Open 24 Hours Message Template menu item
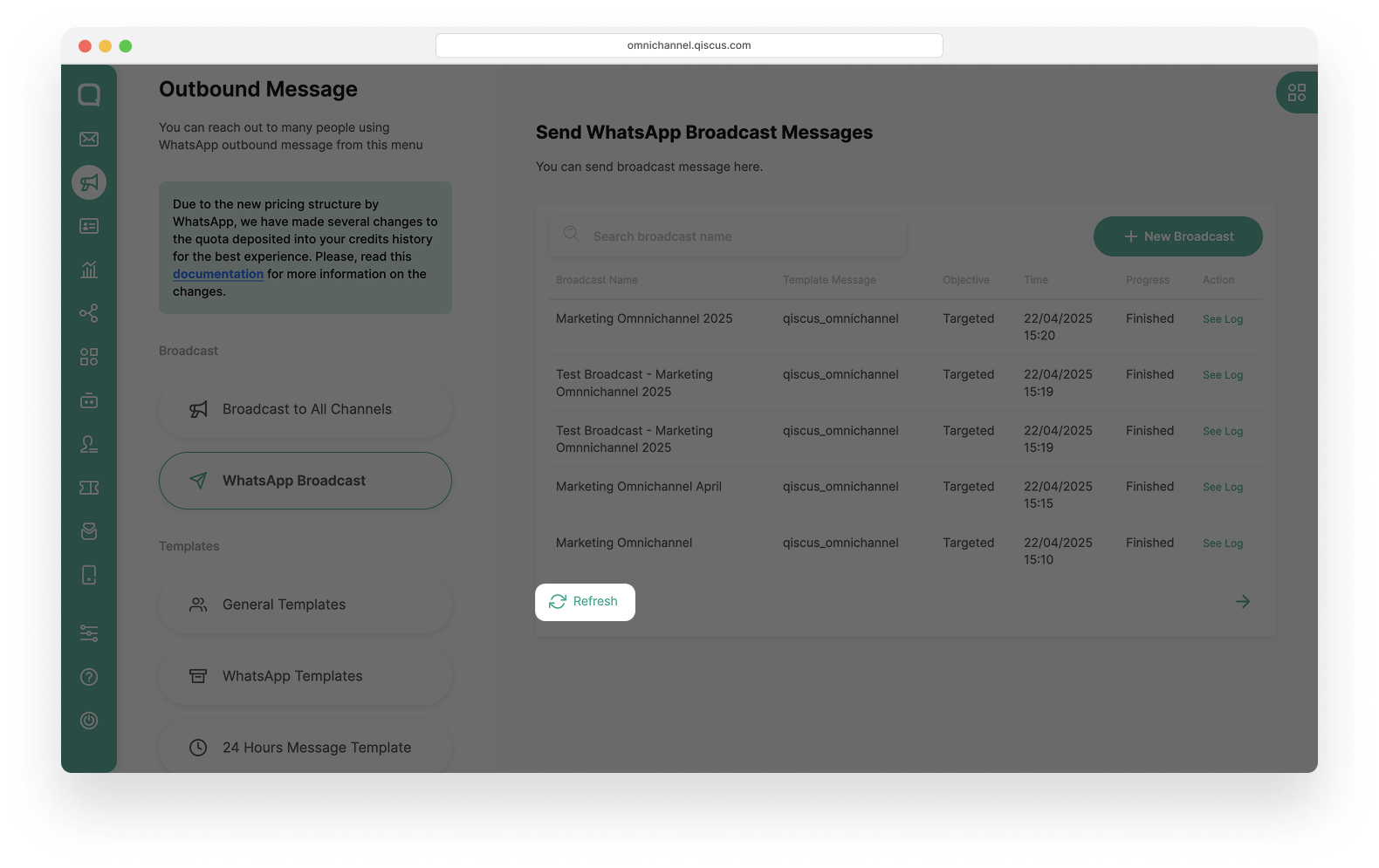 point(305,748)
